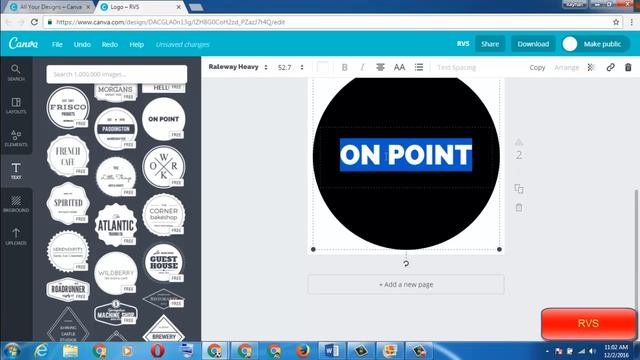The height and width of the screenshot is (360, 640).
Task: Open Firefox from the taskbar
Action: [x=302, y=351]
